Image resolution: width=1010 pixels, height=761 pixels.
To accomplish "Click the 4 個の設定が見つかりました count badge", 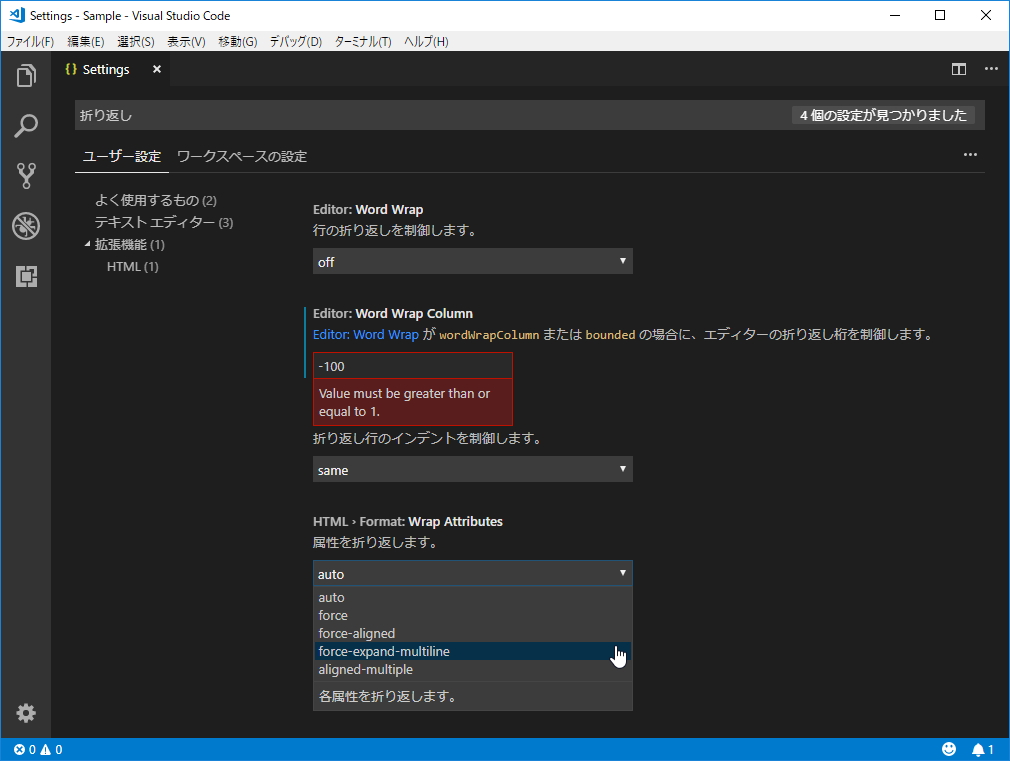I will (x=883, y=115).
